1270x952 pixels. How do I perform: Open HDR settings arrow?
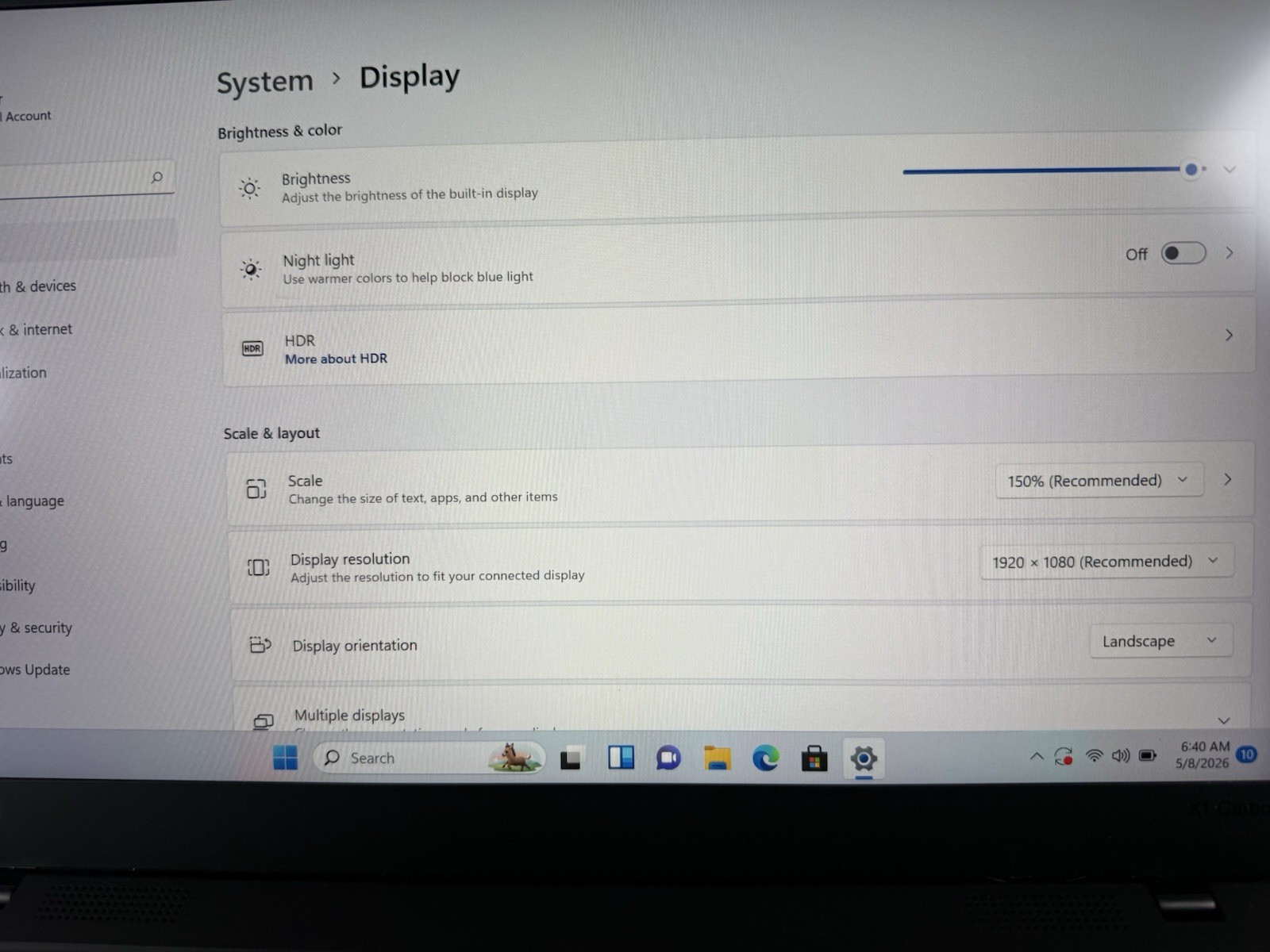(x=1229, y=336)
